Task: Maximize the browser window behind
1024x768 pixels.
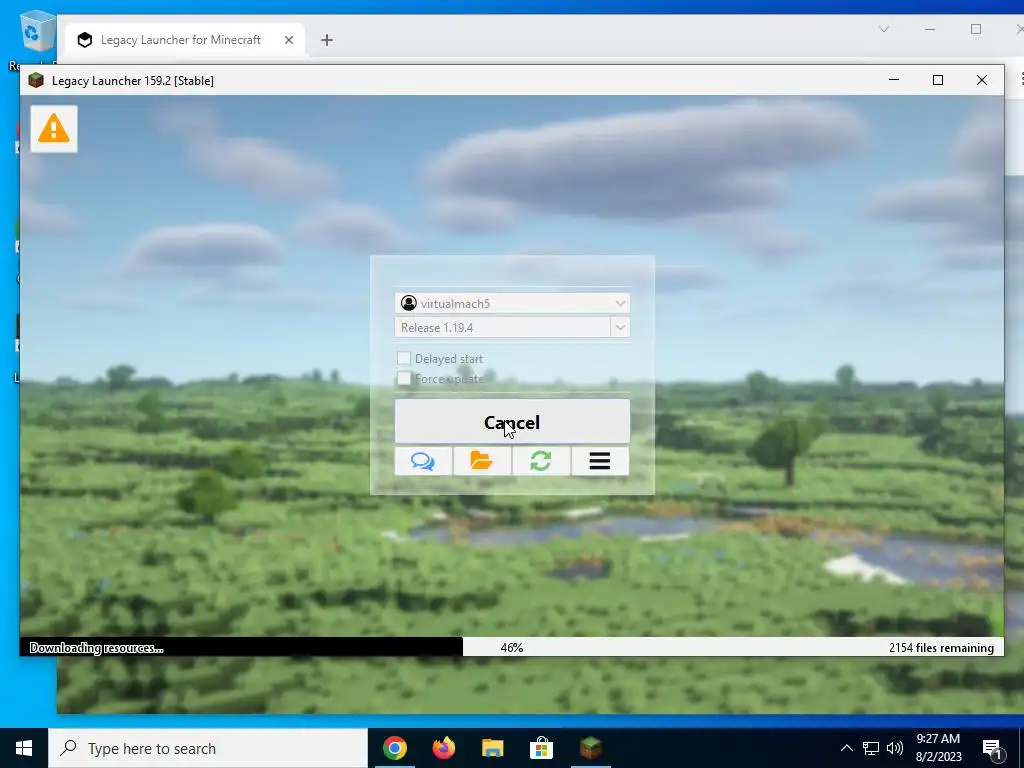Action: click(976, 29)
